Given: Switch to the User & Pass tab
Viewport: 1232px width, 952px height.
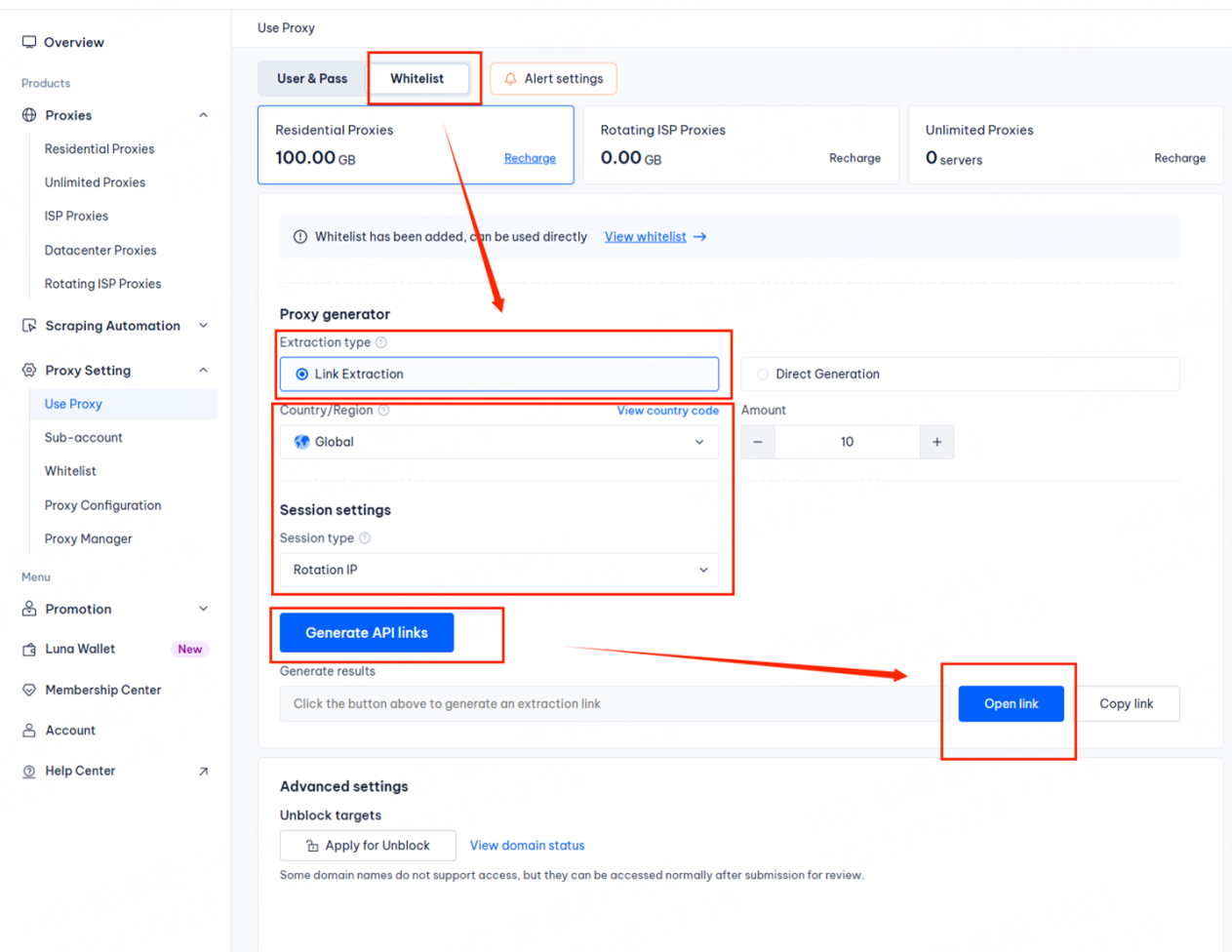Looking at the screenshot, I should 312,79.
